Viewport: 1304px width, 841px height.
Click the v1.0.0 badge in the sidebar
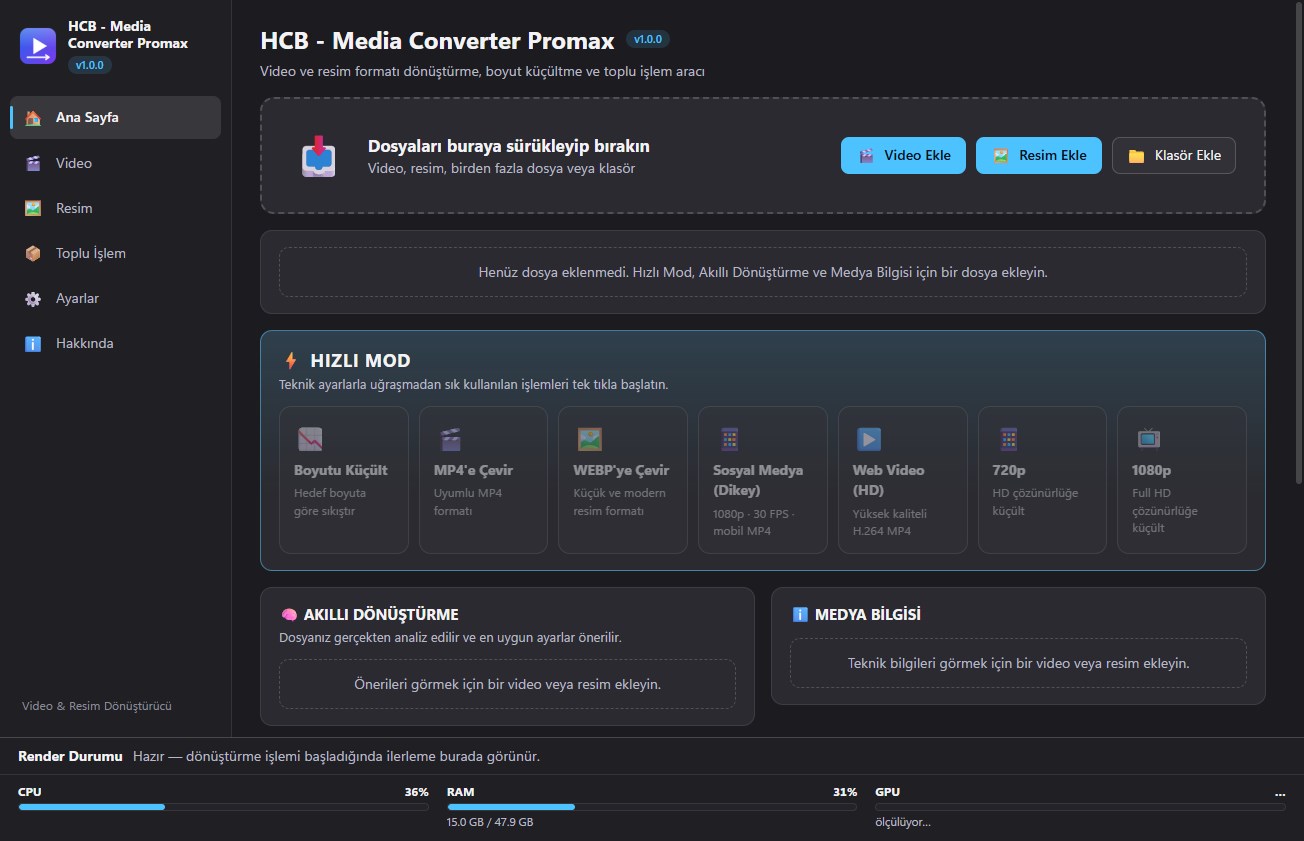[90, 65]
